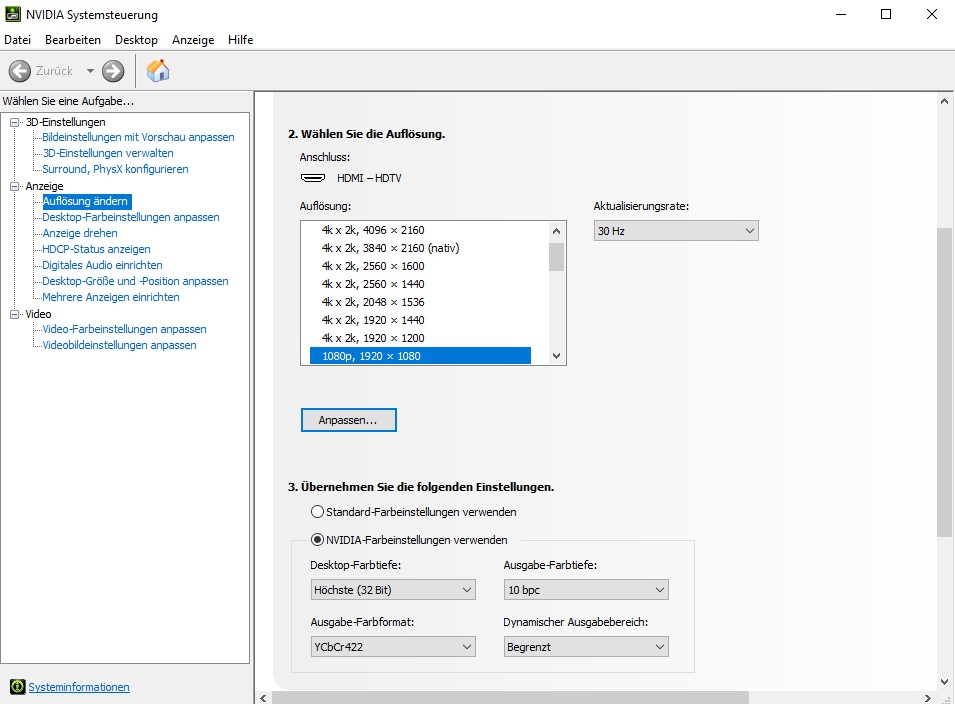The width and height of the screenshot is (955, 704).
Task: Open Desktop-Größe und -Position anpassen
Action: coord(135,281)
